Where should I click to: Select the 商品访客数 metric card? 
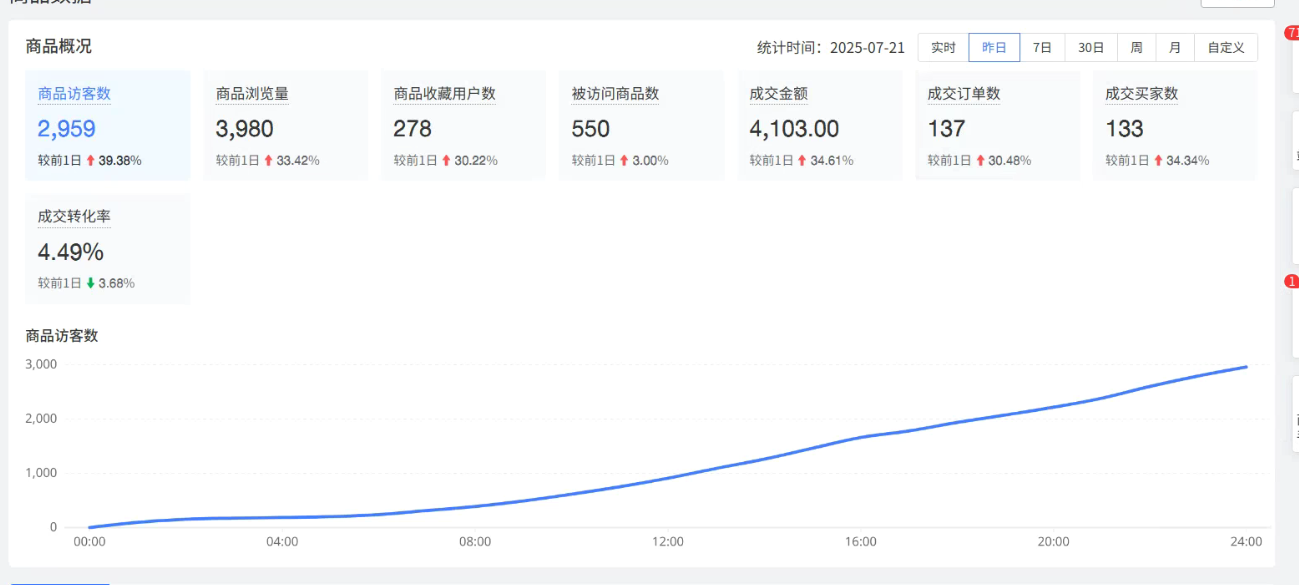pos(107,125)
